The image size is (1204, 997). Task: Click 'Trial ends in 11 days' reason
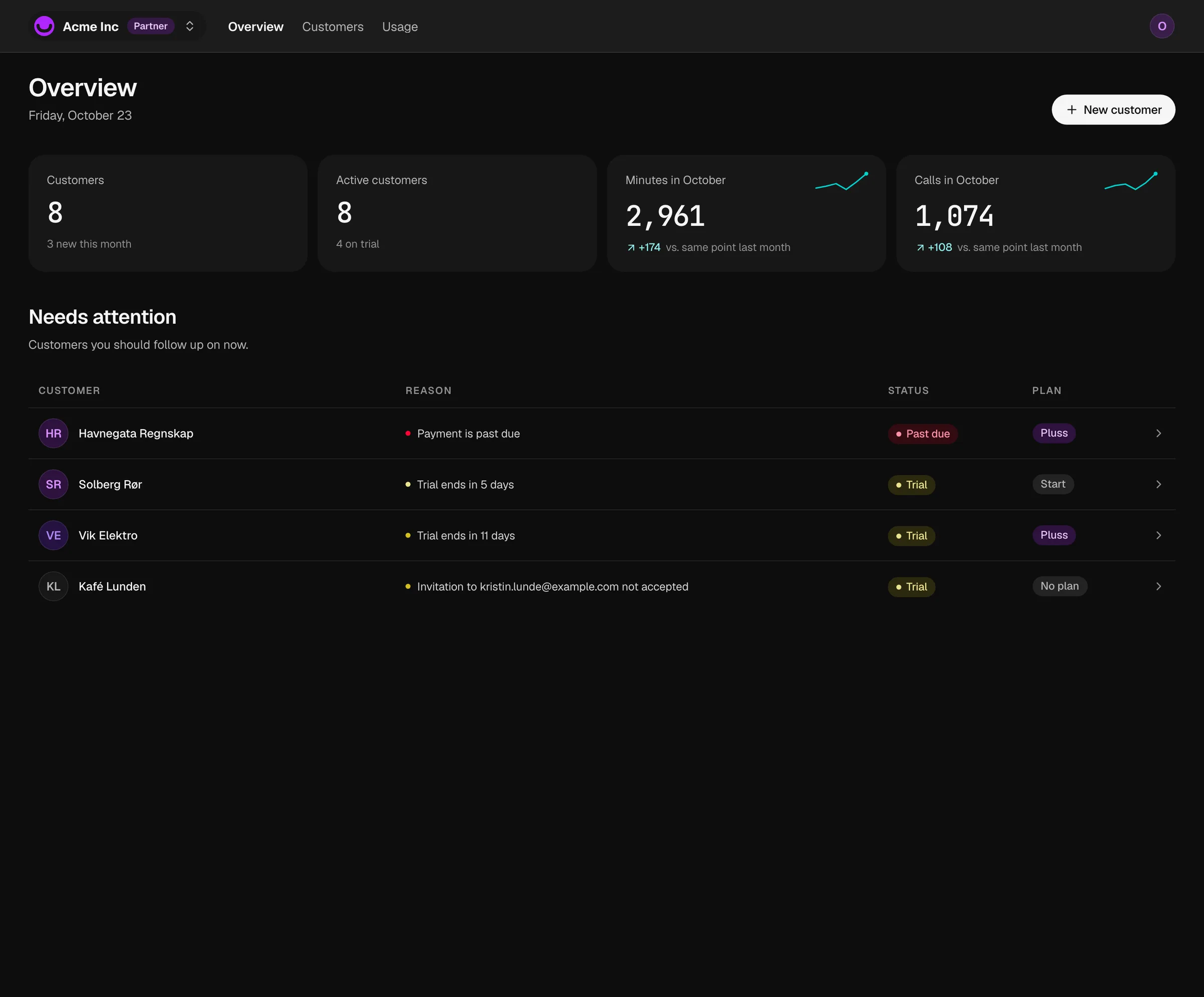466,536
